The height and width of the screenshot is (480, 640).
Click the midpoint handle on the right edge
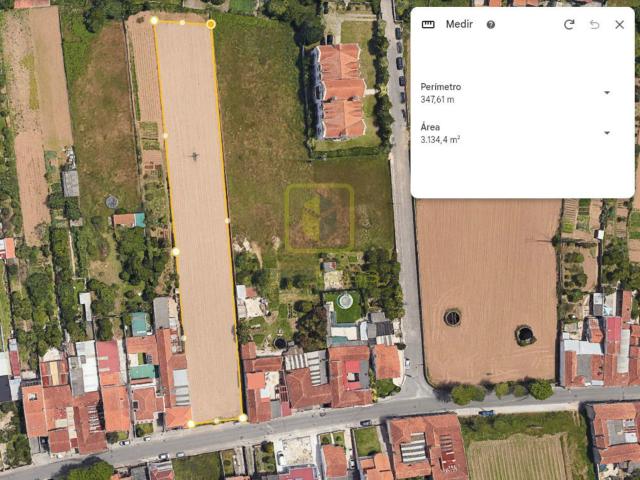(x=227, y=221)
